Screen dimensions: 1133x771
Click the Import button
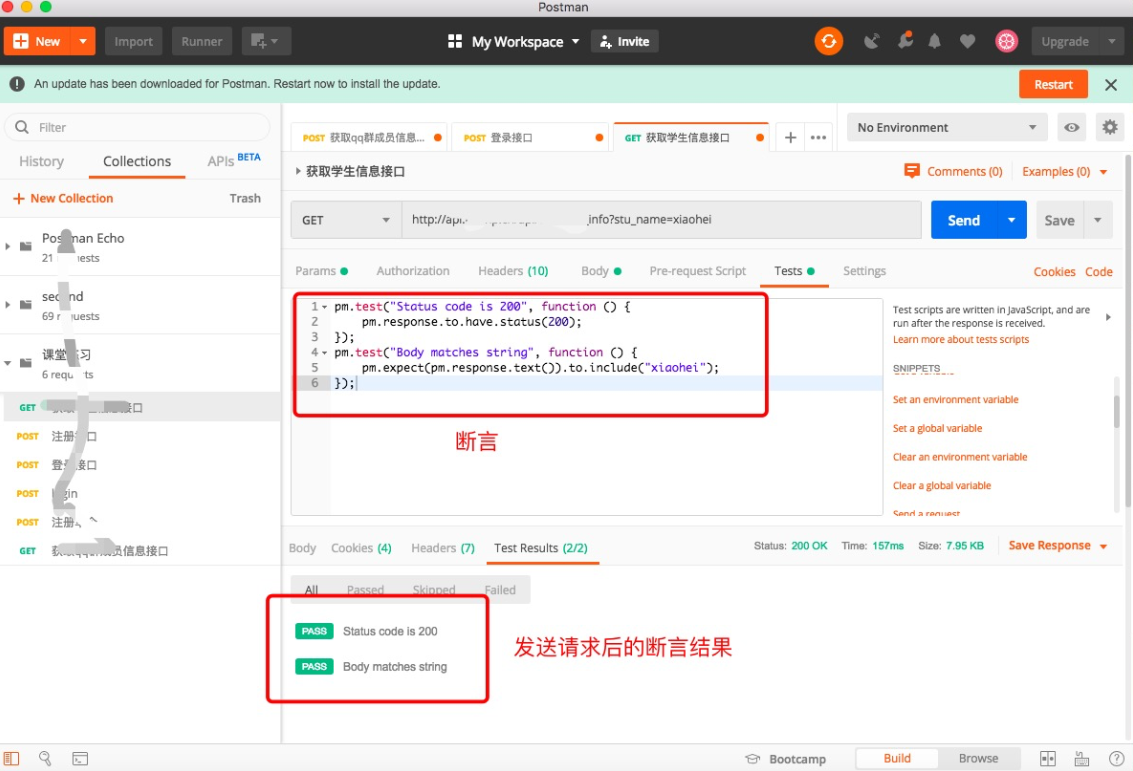pos(133,41)
